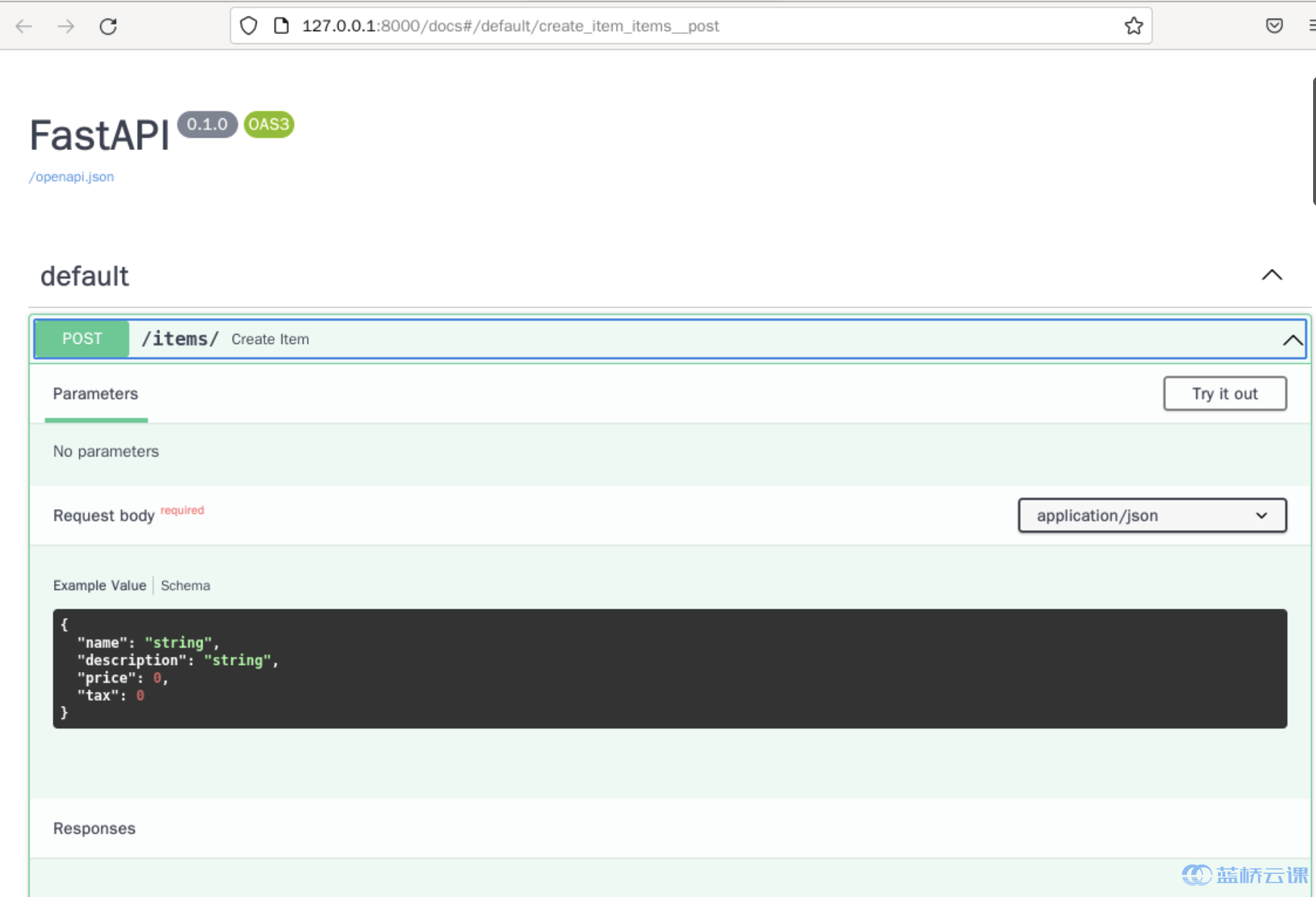Click the page info document icon
Viewport: 1316px width, 897px height.
(x=281, y=26)
